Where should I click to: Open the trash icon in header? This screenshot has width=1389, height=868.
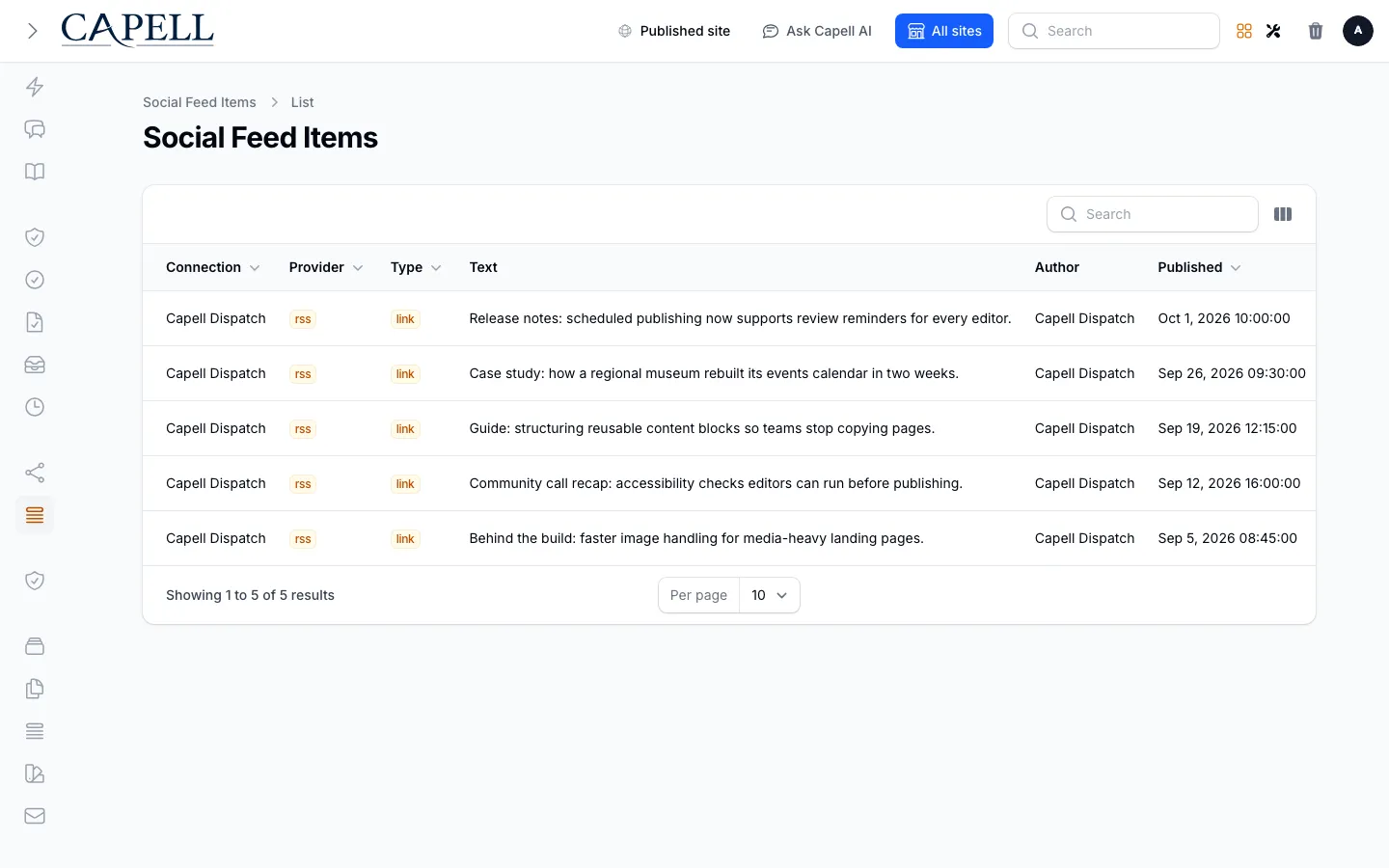tap(1316, 31)
